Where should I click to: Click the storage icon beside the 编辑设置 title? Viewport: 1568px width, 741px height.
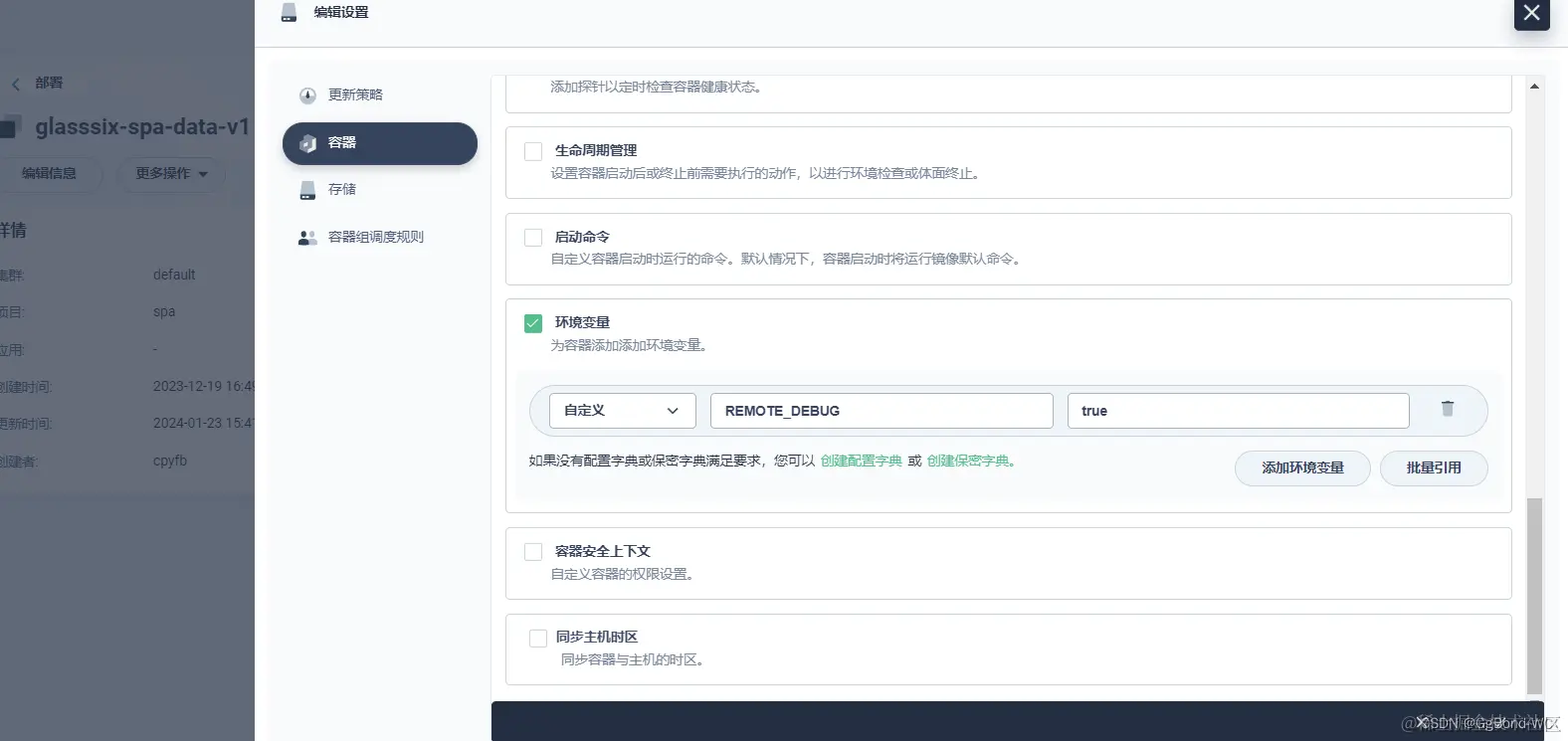tap(289, 12)
